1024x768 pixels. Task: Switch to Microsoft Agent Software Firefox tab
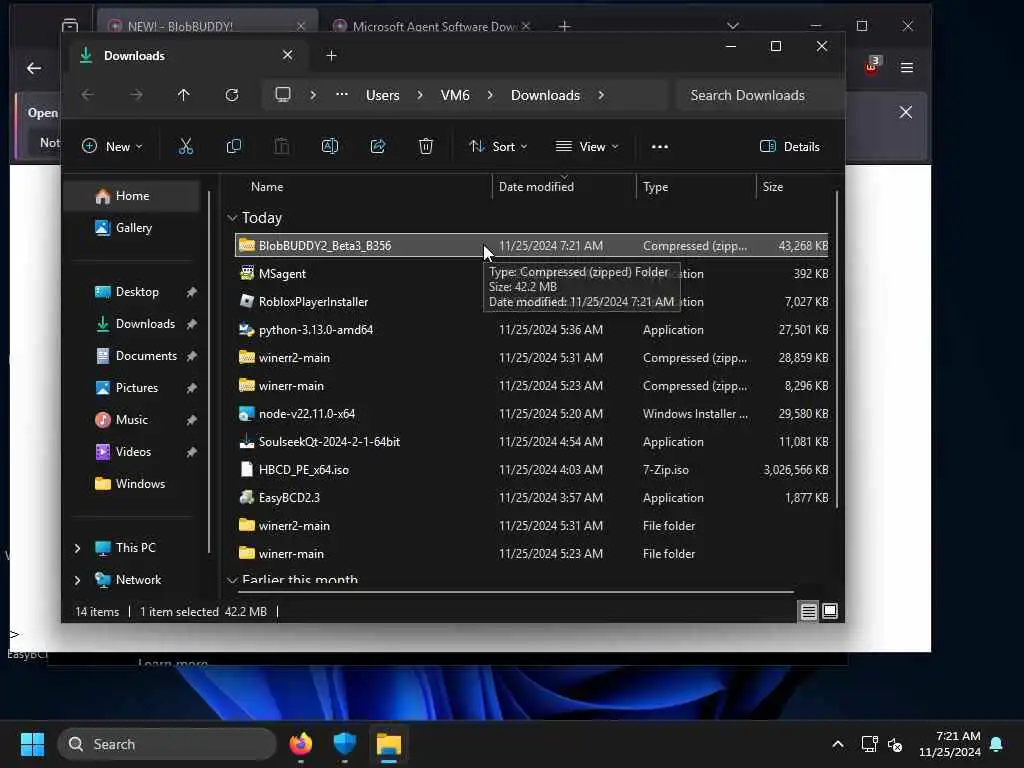tap(432, 26)
